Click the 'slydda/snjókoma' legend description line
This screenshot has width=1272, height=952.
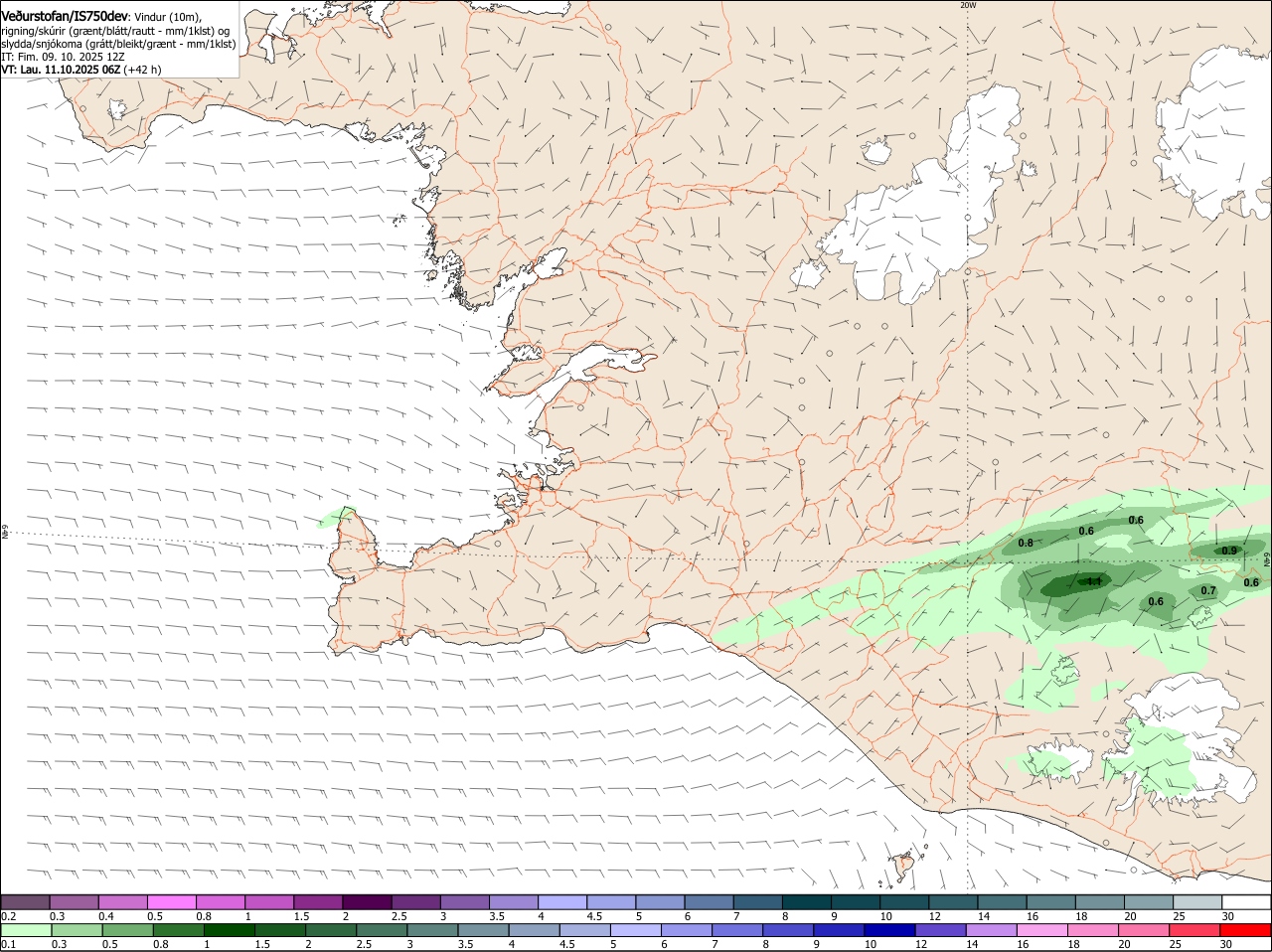tap(118, 44)
